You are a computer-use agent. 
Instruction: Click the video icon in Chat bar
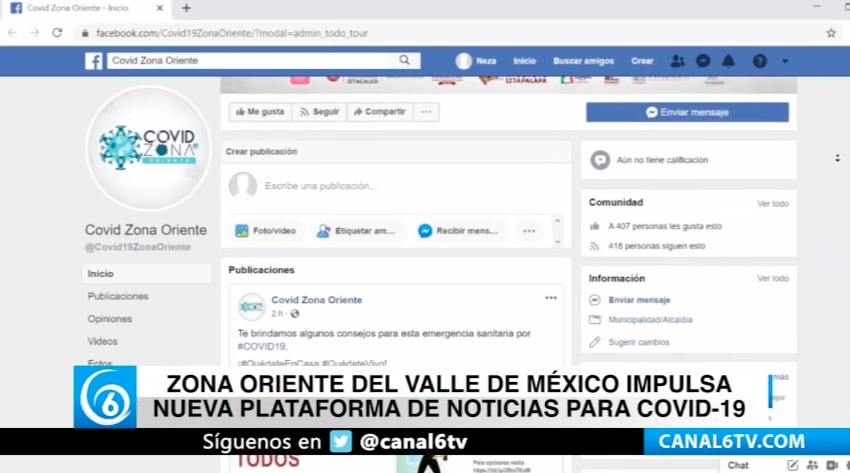point(832,465)
